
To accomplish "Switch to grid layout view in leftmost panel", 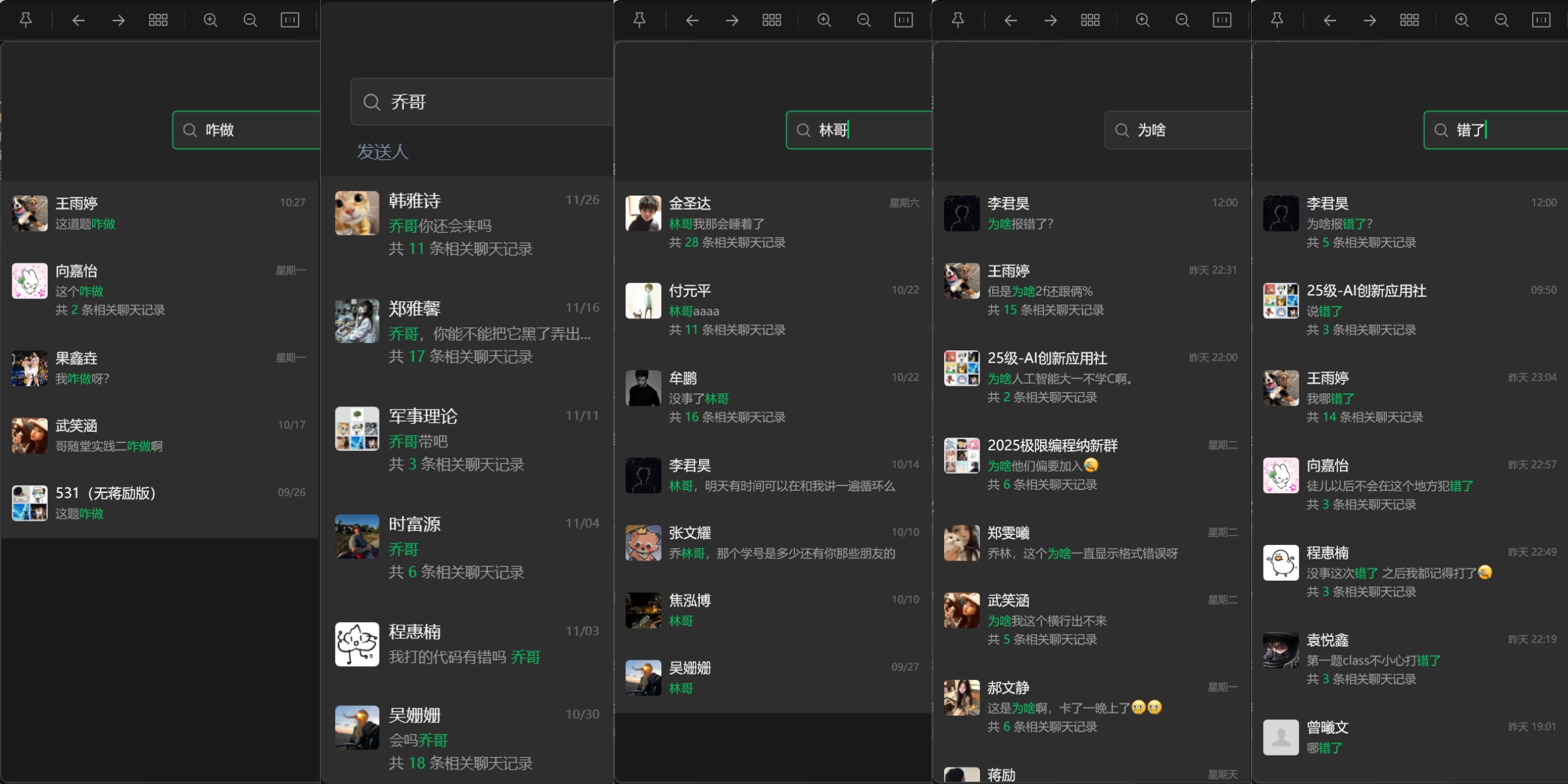I will 158,20.
